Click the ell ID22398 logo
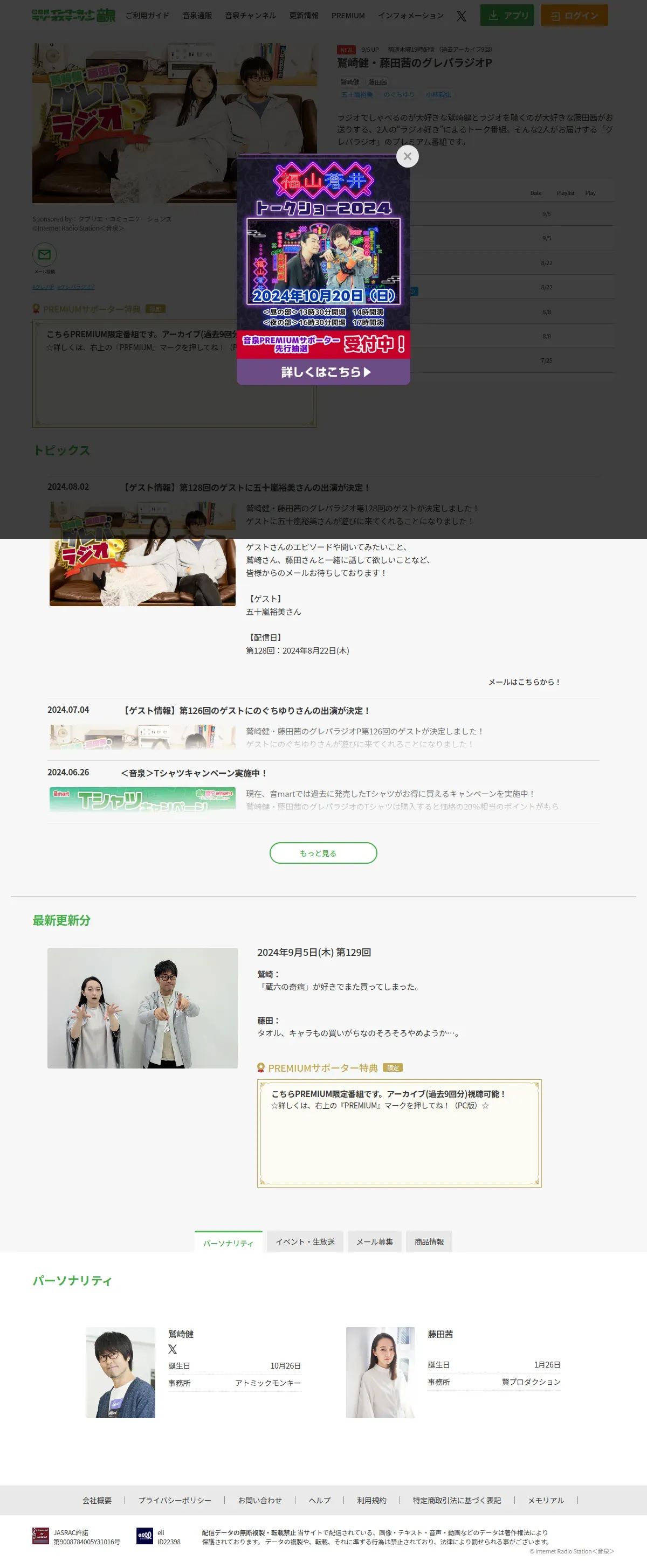647x1568 pixels. pos(144,1536)
